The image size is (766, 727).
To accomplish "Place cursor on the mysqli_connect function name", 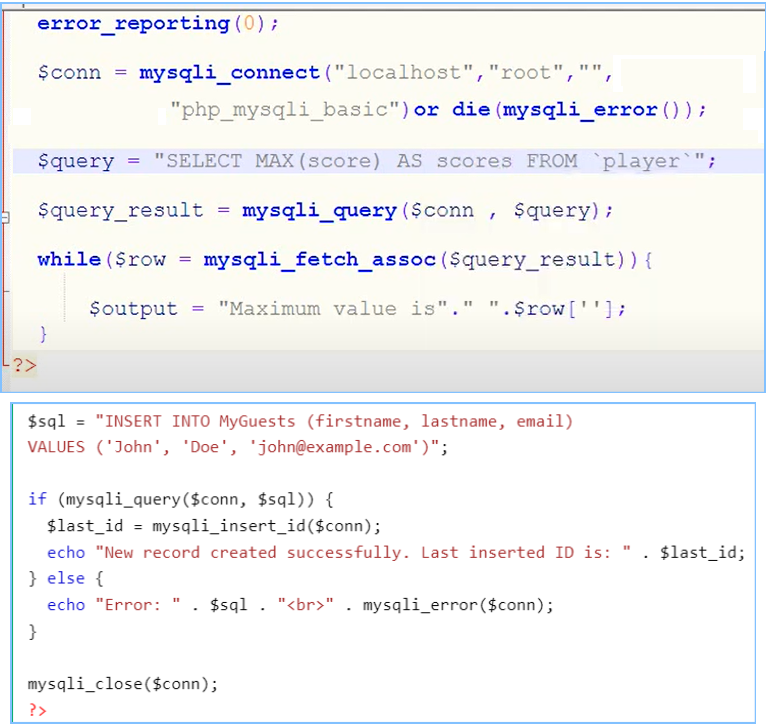I will (230, 73).
